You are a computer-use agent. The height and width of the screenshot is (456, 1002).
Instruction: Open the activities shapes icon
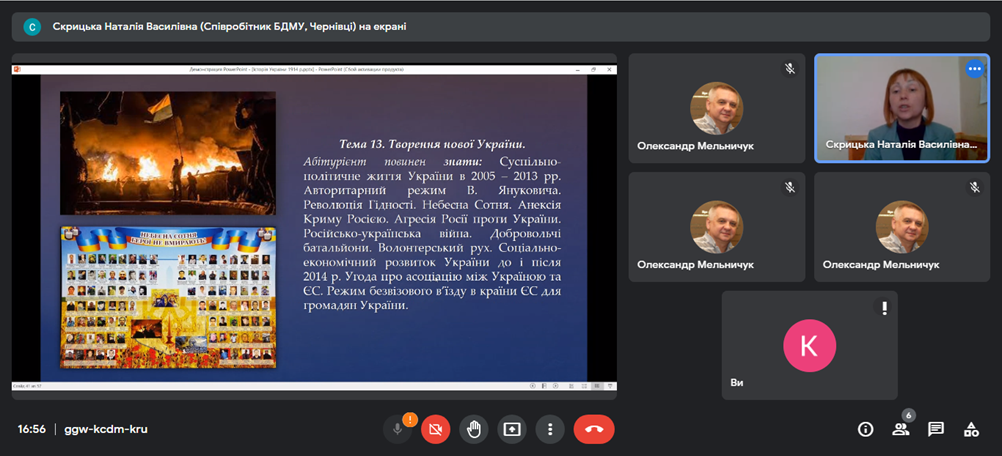point(971,430)
